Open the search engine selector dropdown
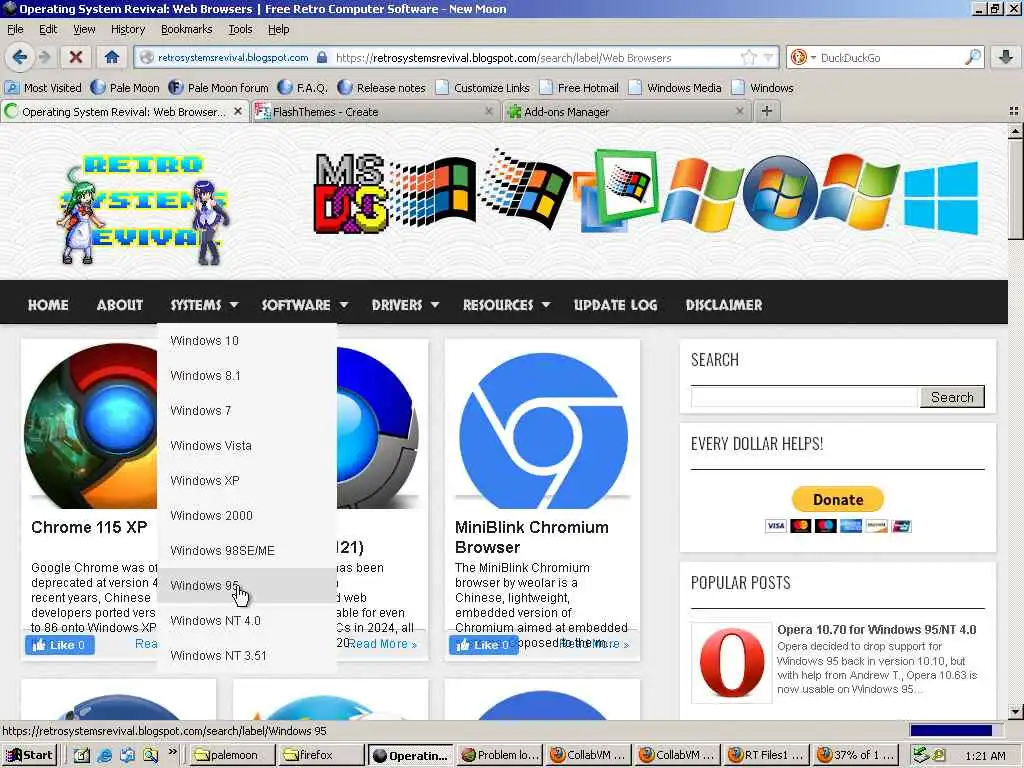Viewport: 1024px width, 768px height. 803,57
